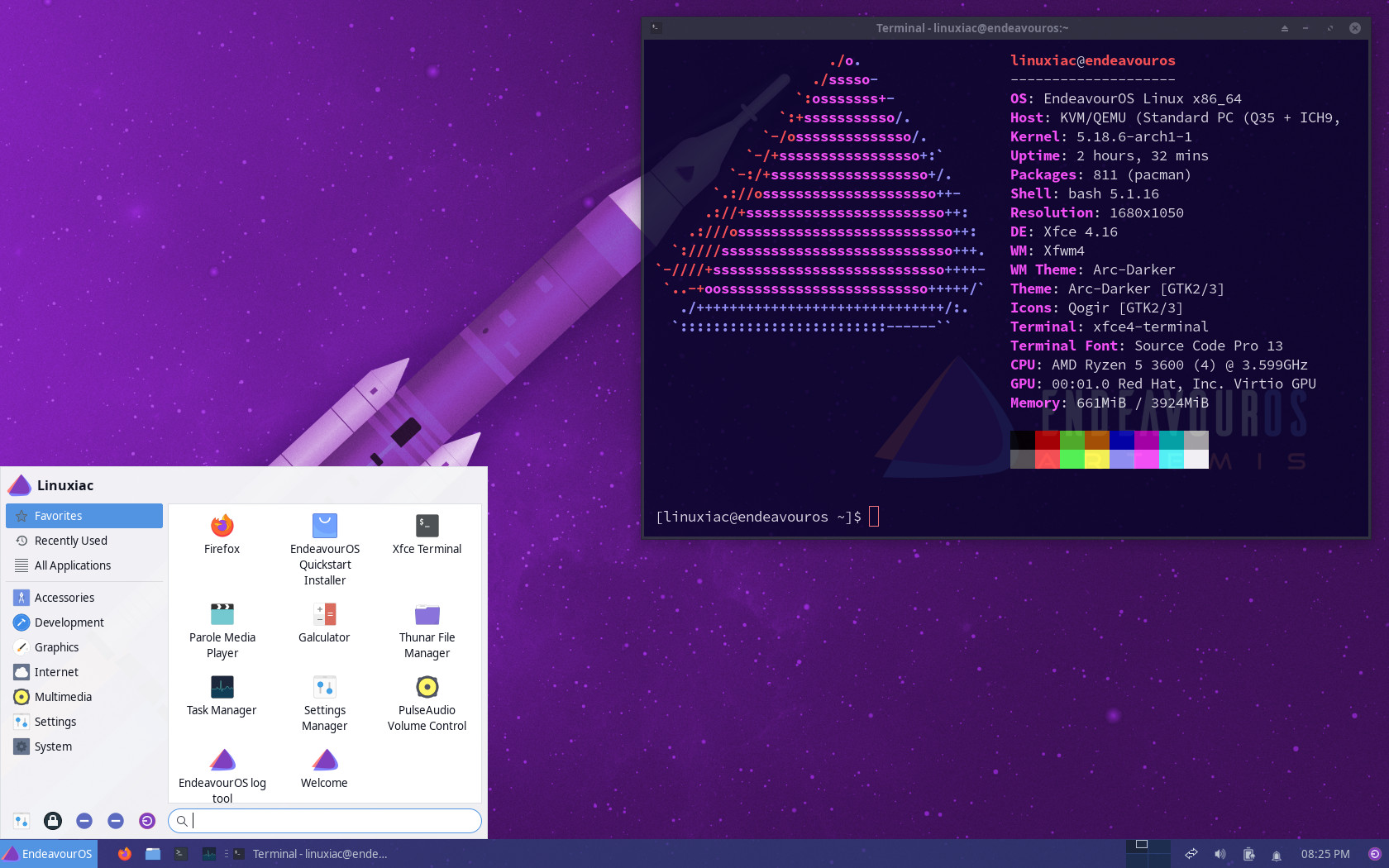This screenshot has width=1389, height=868.
Task: Maximize the Terminal window
Action: [1330, 28]
